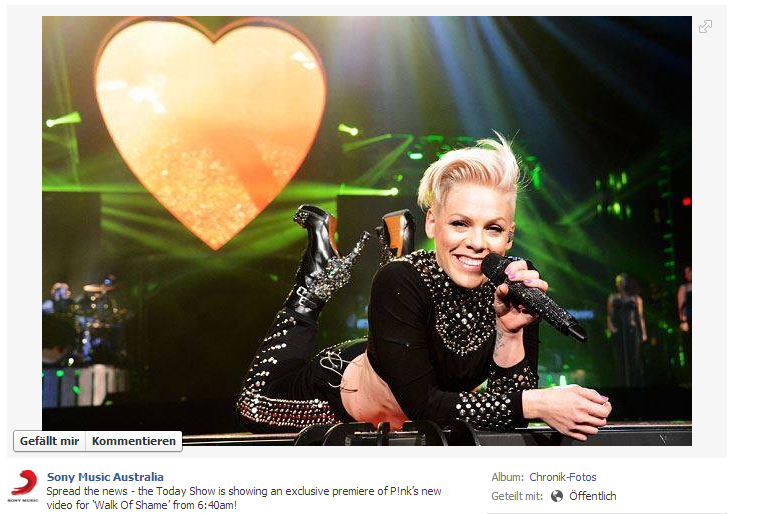The image size is (759, 514).
Task: Click the Öffentlich privacy label
Action: tap(592, 496)
